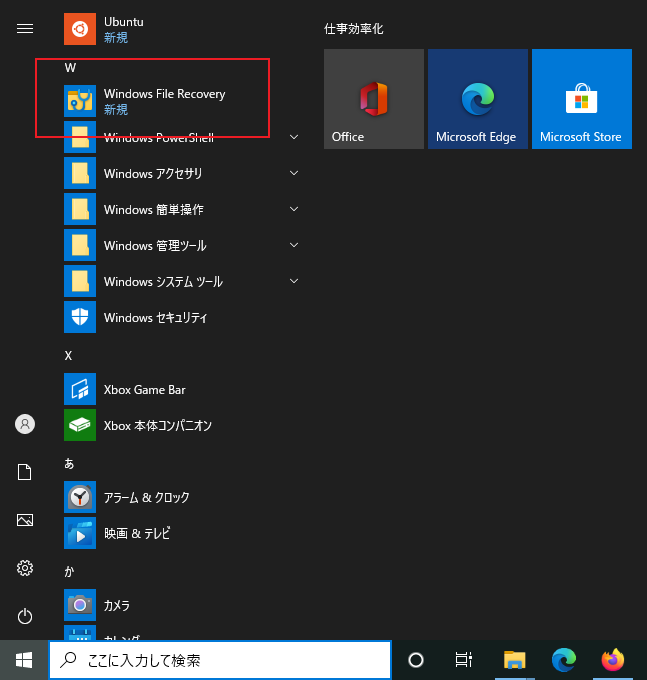Click the power button icon

25,616
